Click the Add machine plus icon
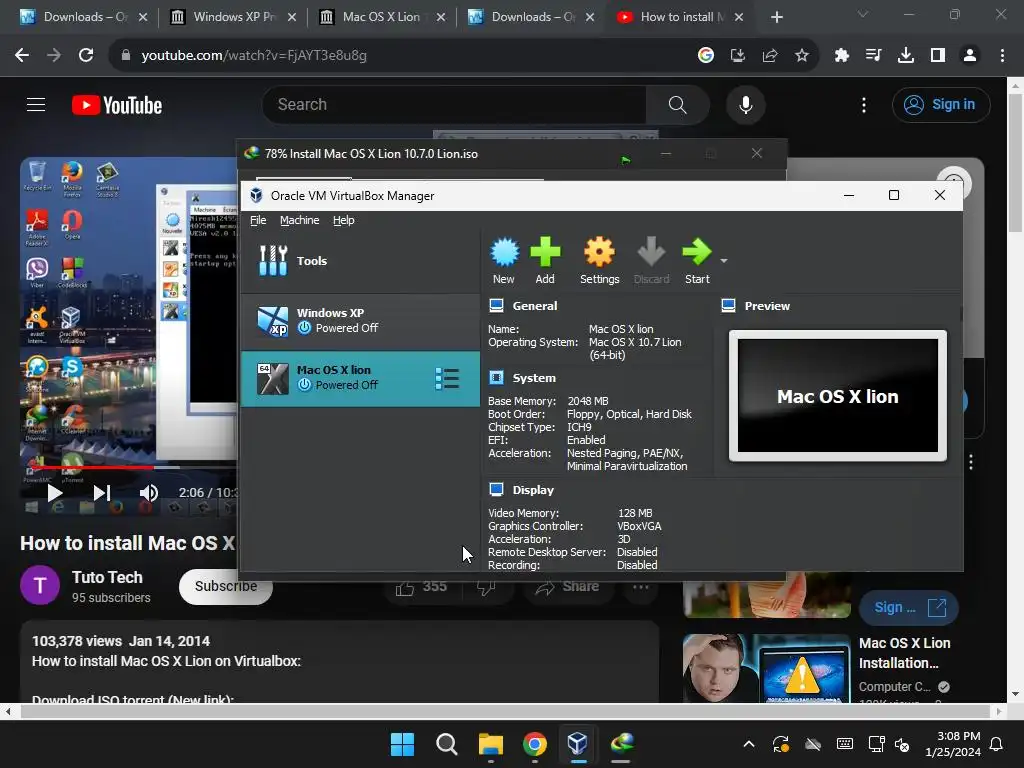Image resolution: width=1024 pixels, height=768 pixels. [x=545, y=261]
